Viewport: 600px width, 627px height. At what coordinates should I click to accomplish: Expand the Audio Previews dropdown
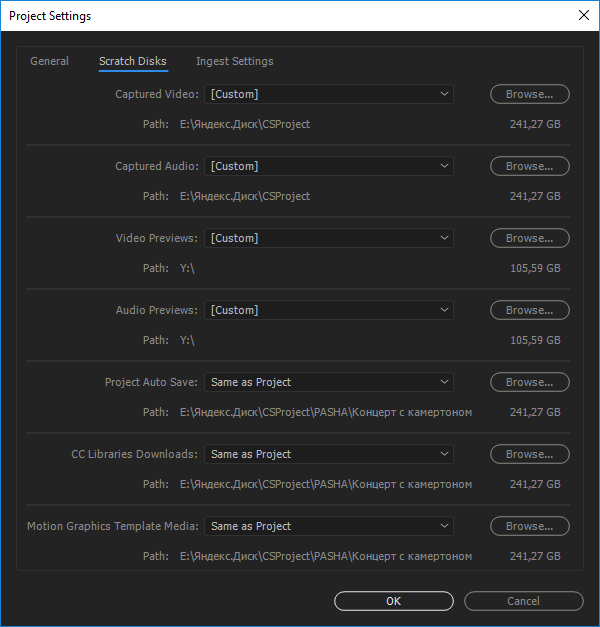329,310
